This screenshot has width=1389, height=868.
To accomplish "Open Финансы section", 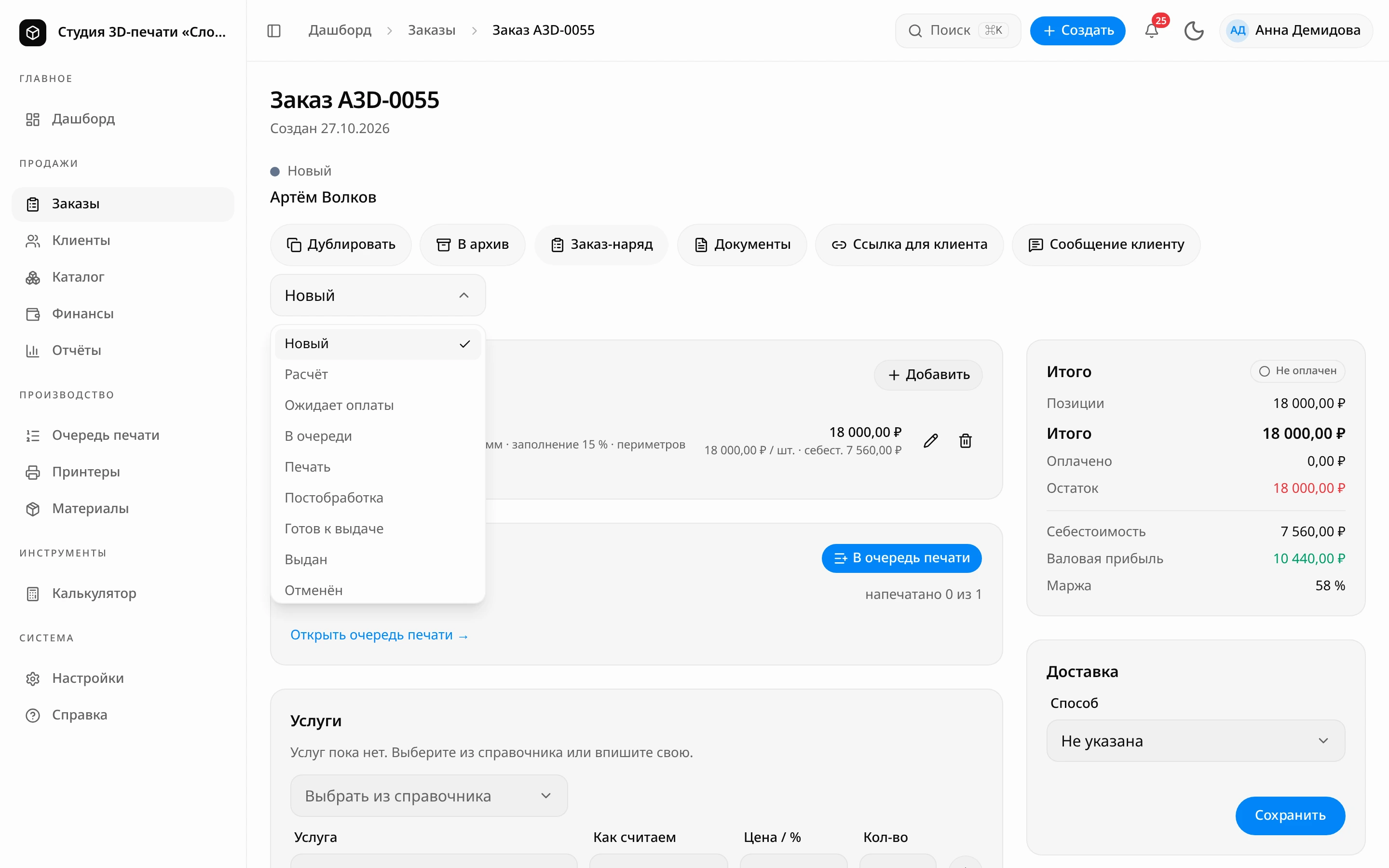I will [123, 313].
